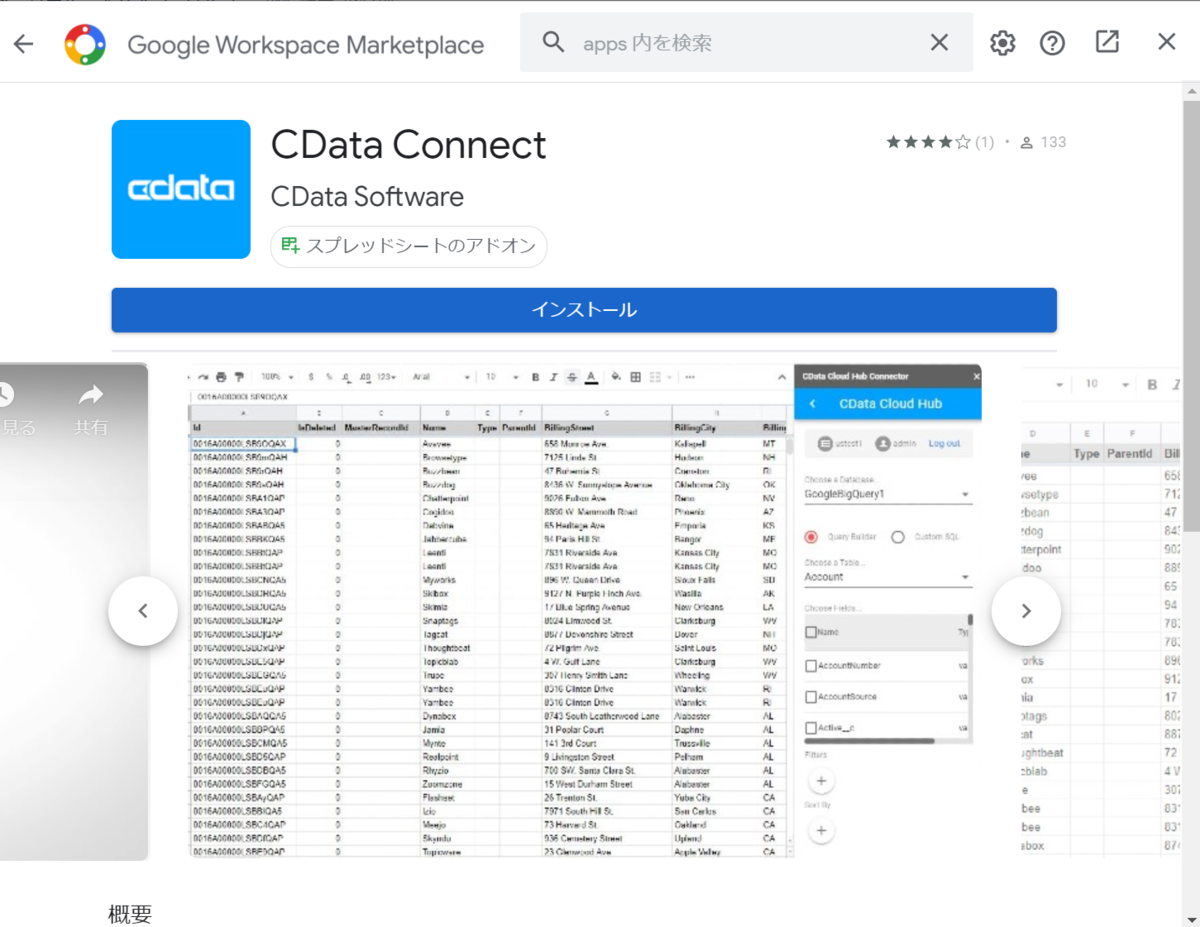The width and height of the screenshot is (1200, 927).
Task: Open the CData Software developer link
Action: tap(367, 196)
